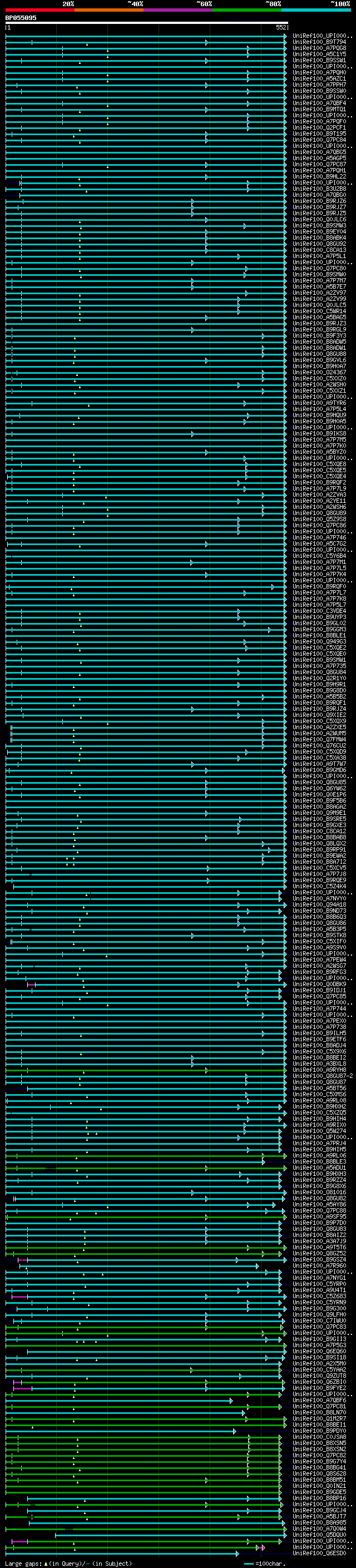
Task: Click hit label UniRef100_A2YE11
Action: [x=319, y=501]
